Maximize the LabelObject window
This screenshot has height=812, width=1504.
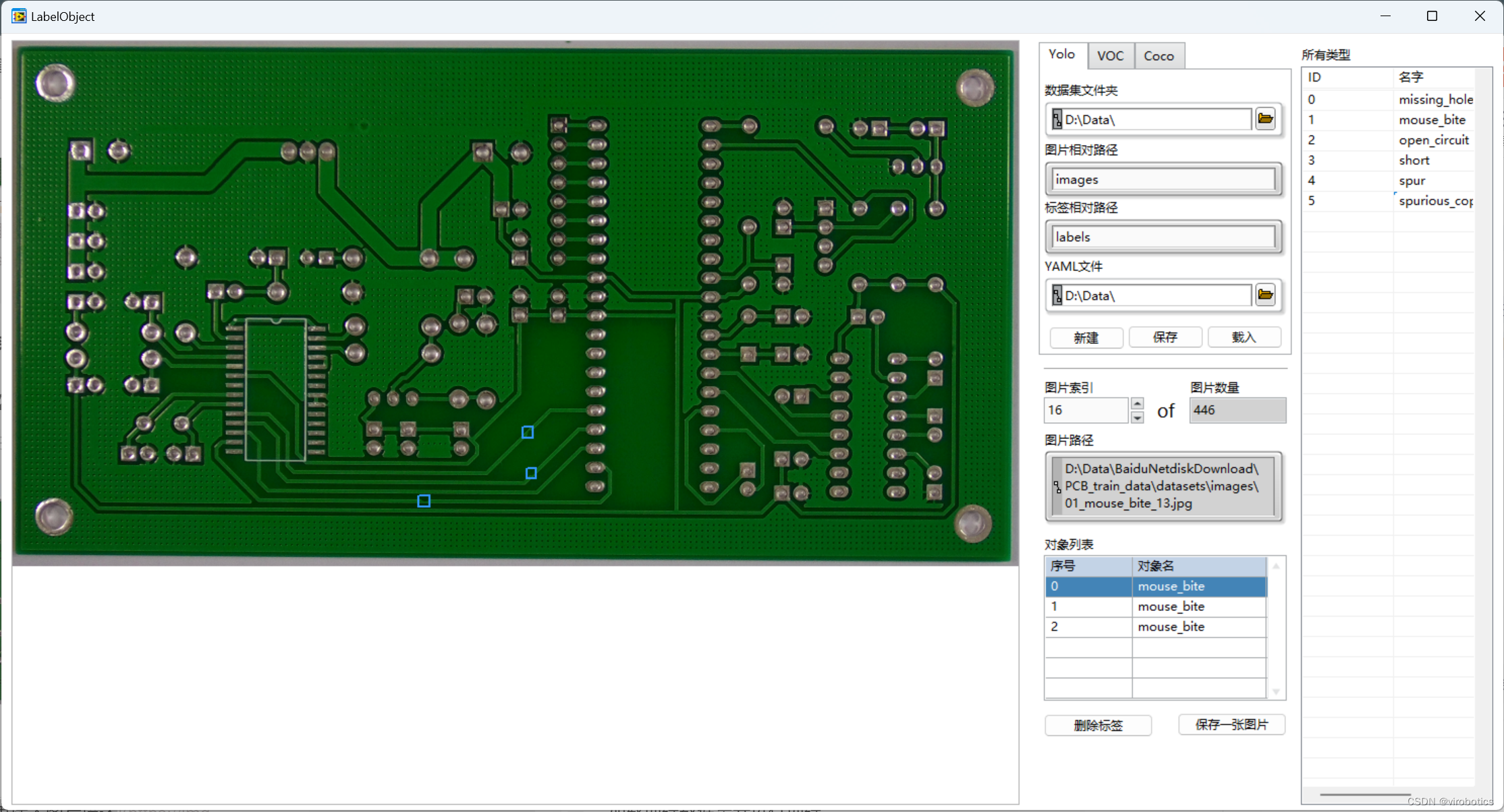(x=1432, y=16)
